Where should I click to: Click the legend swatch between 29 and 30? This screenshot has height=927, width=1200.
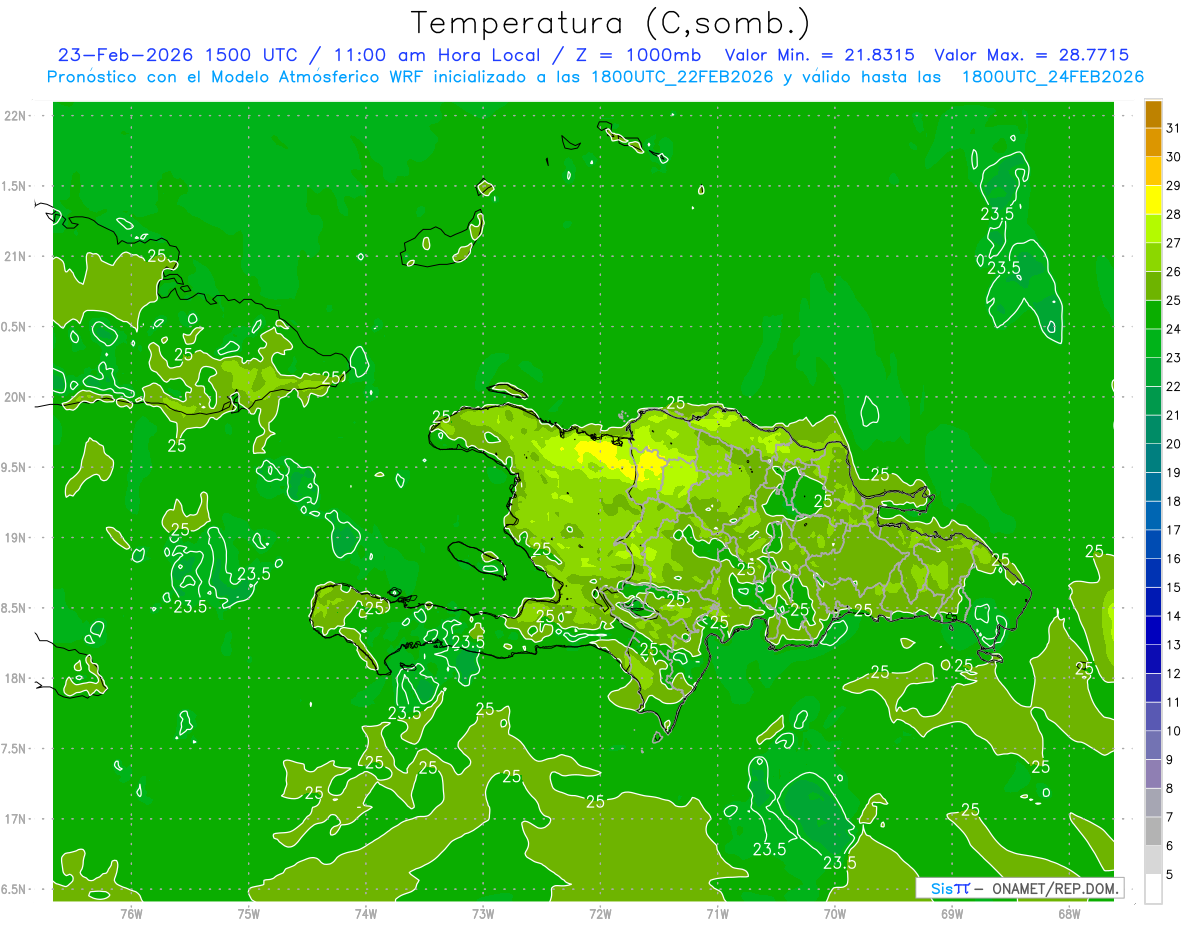(1153, 171)
